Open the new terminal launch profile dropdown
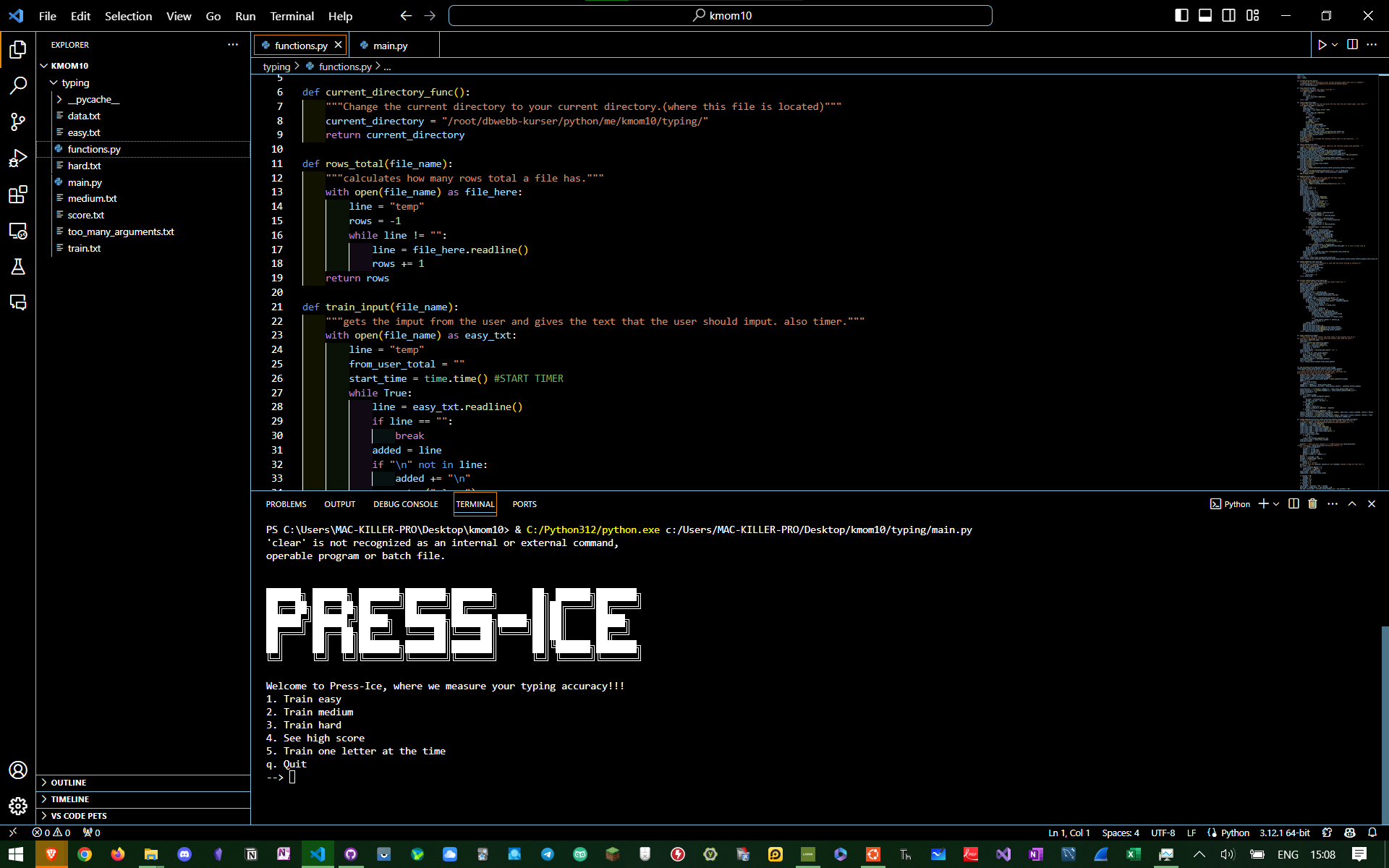Screen dimensions: 1389x868 [1276, 504]
